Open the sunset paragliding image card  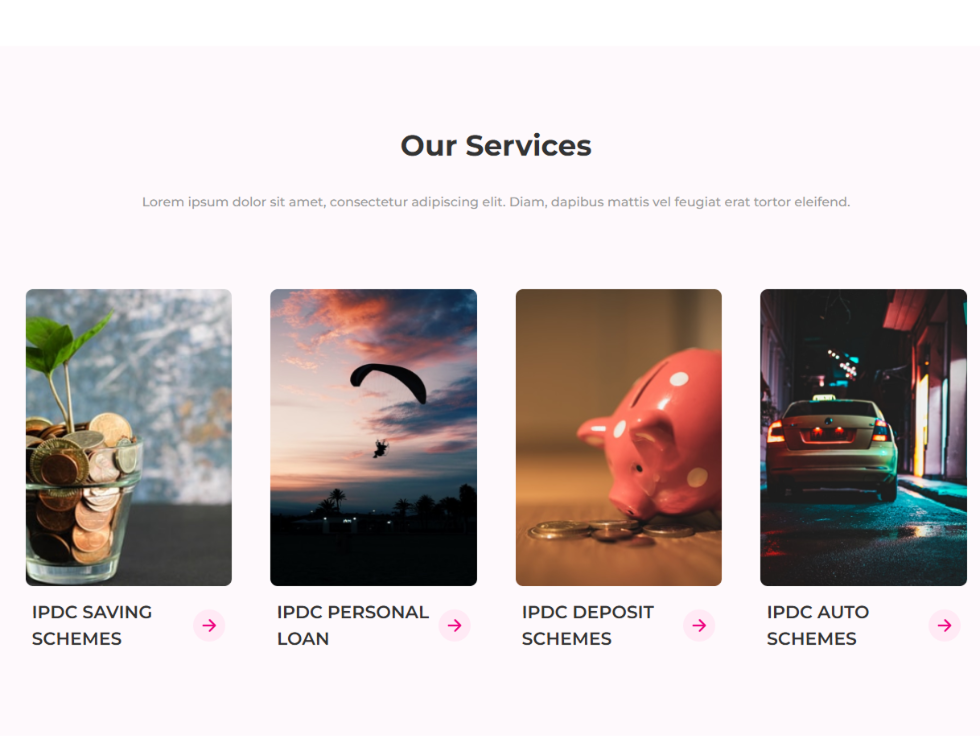(373, 437)
